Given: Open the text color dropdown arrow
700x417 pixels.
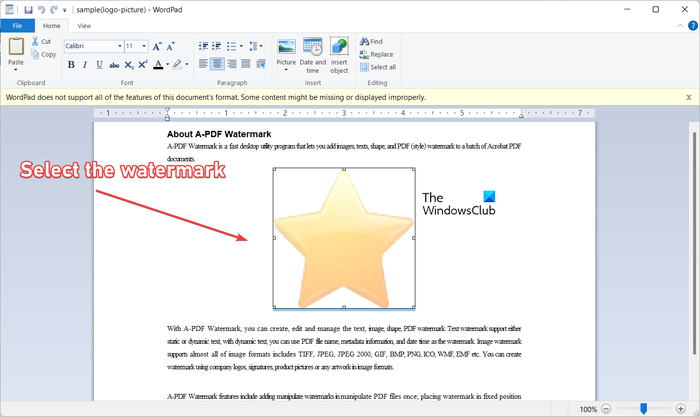Looking at the screenshot, I should pyautogui.click(x=167, y=65).
